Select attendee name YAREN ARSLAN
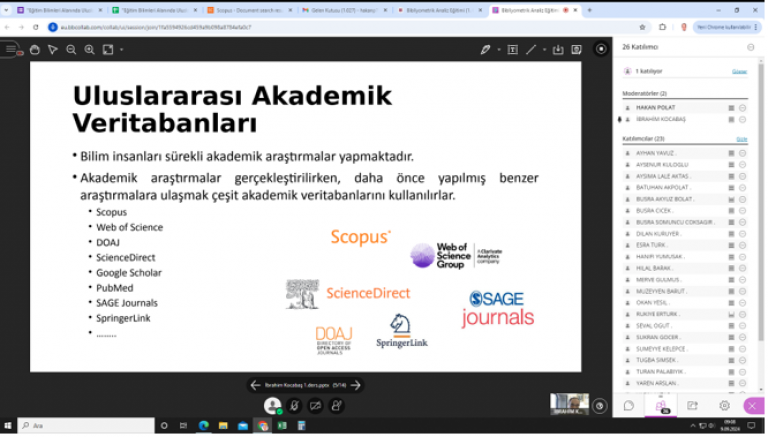This screenshot has height=437, width=768. [x=656, y=384]
